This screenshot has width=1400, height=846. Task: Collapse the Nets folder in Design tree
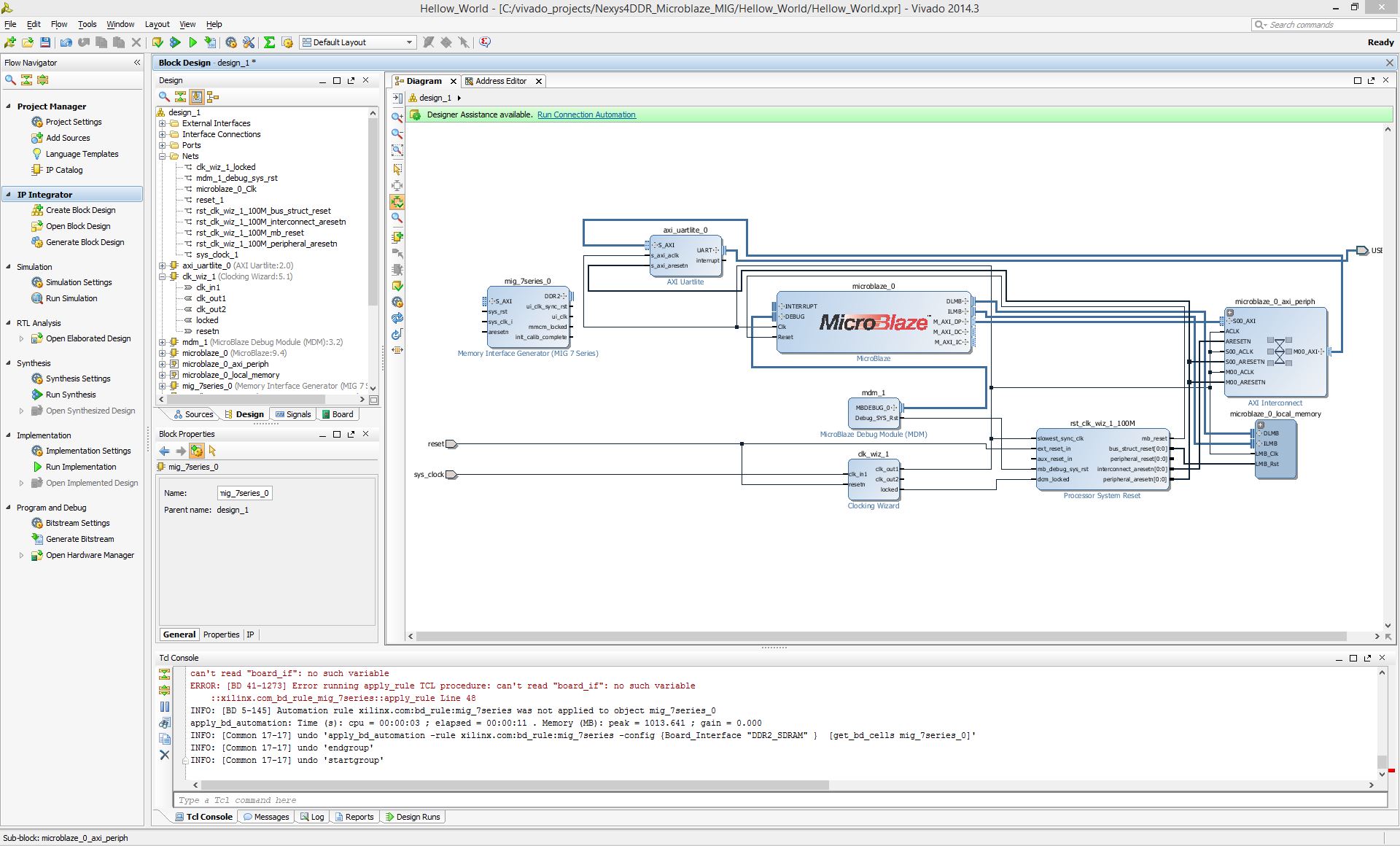163,156
